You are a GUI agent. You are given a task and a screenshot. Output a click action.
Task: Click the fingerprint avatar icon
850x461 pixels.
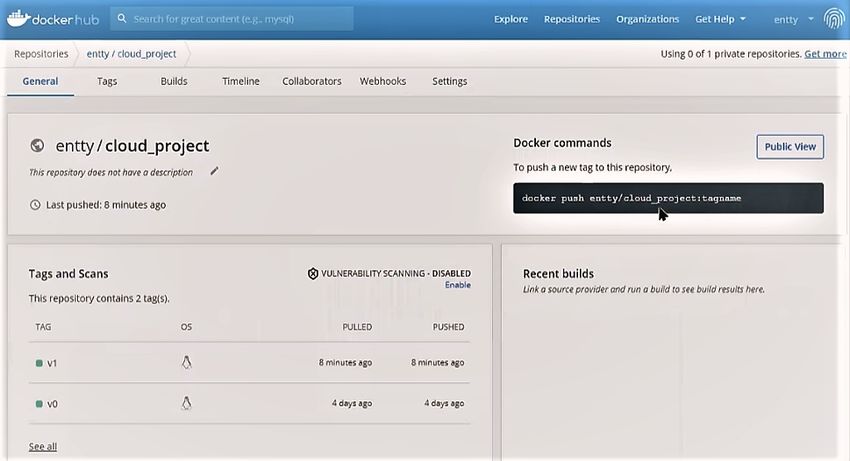coord(834,19)
